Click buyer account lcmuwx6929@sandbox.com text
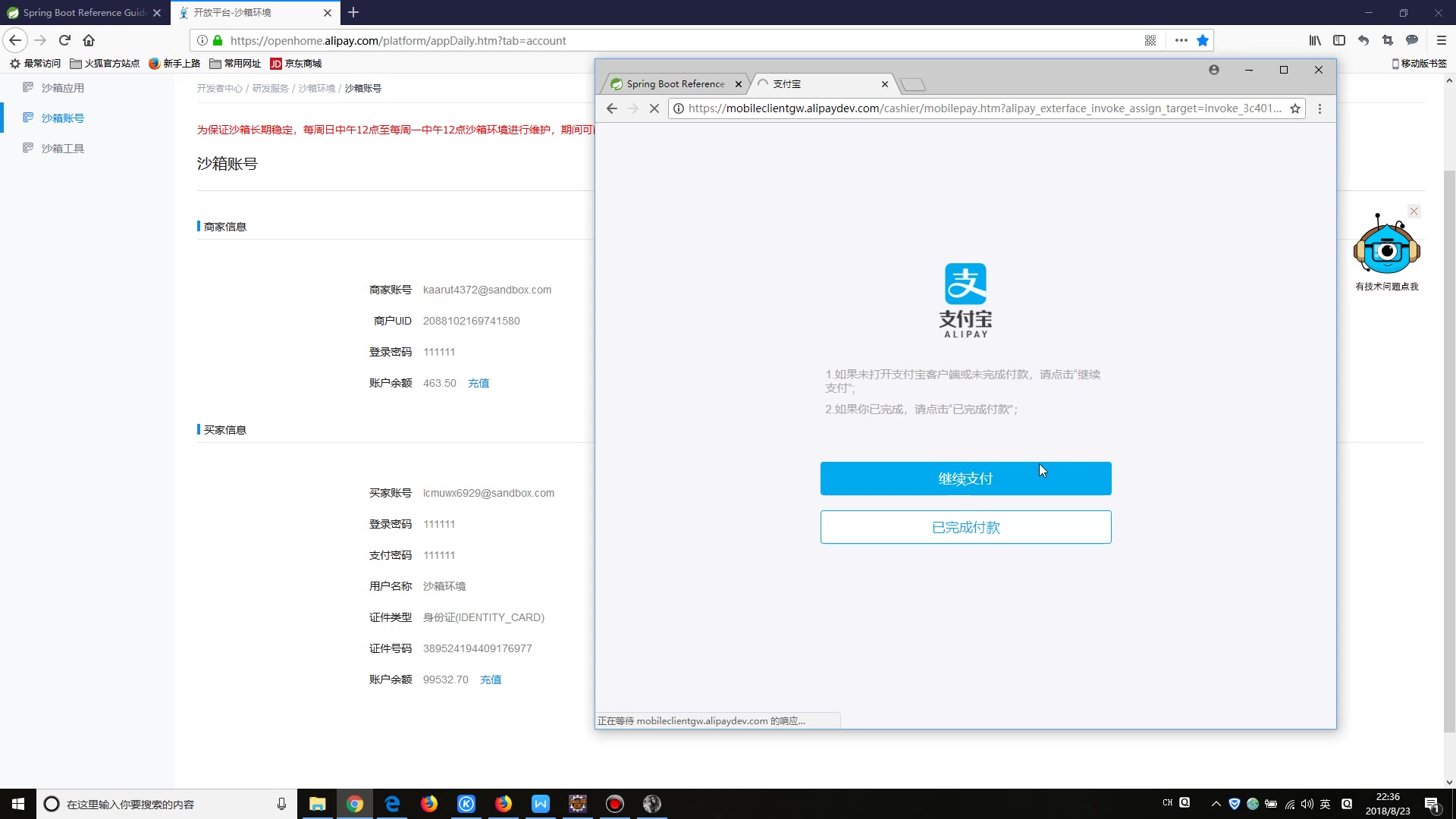1456x819 pixels. click(488, 493)
